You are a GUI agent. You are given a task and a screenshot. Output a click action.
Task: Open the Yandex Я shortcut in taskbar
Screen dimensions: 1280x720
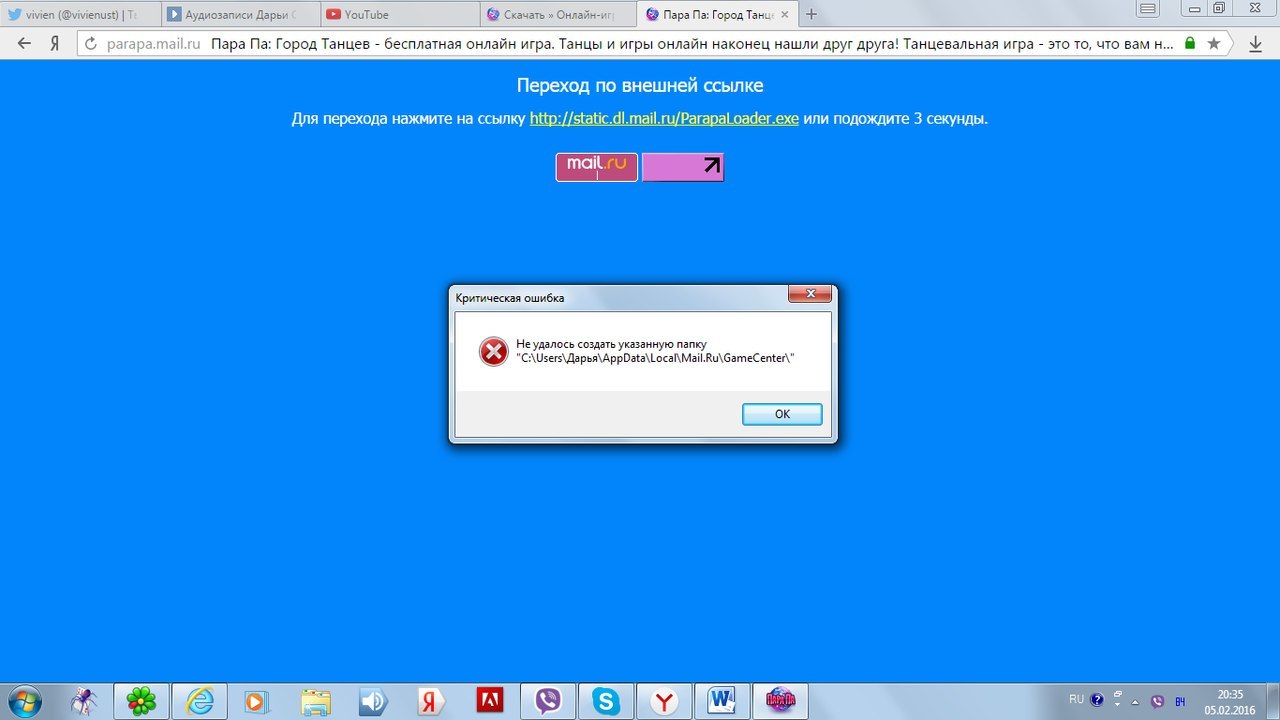click(432, 701)
